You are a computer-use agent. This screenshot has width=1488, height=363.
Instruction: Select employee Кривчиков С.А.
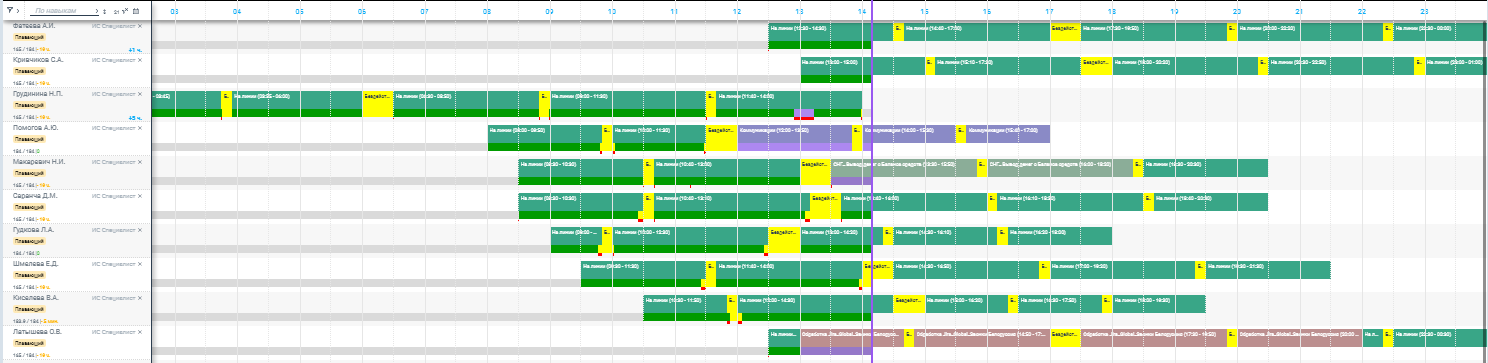tap(38, 60)
